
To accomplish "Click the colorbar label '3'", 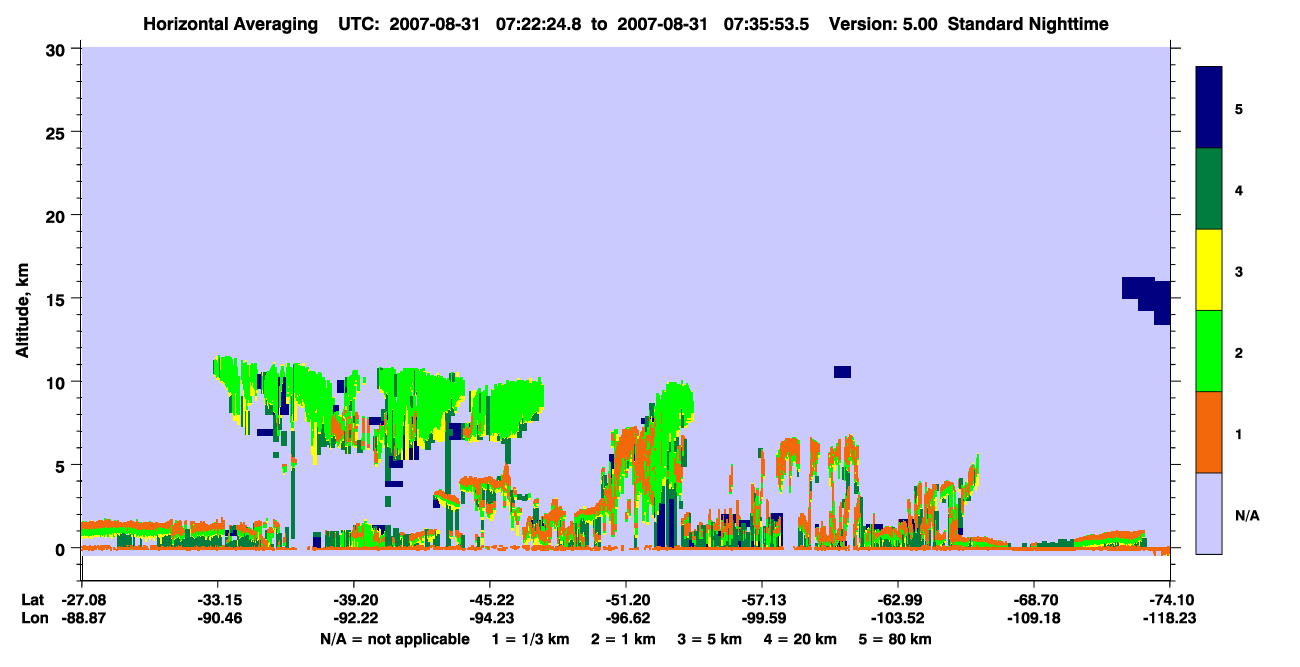I will [1238, 270].
